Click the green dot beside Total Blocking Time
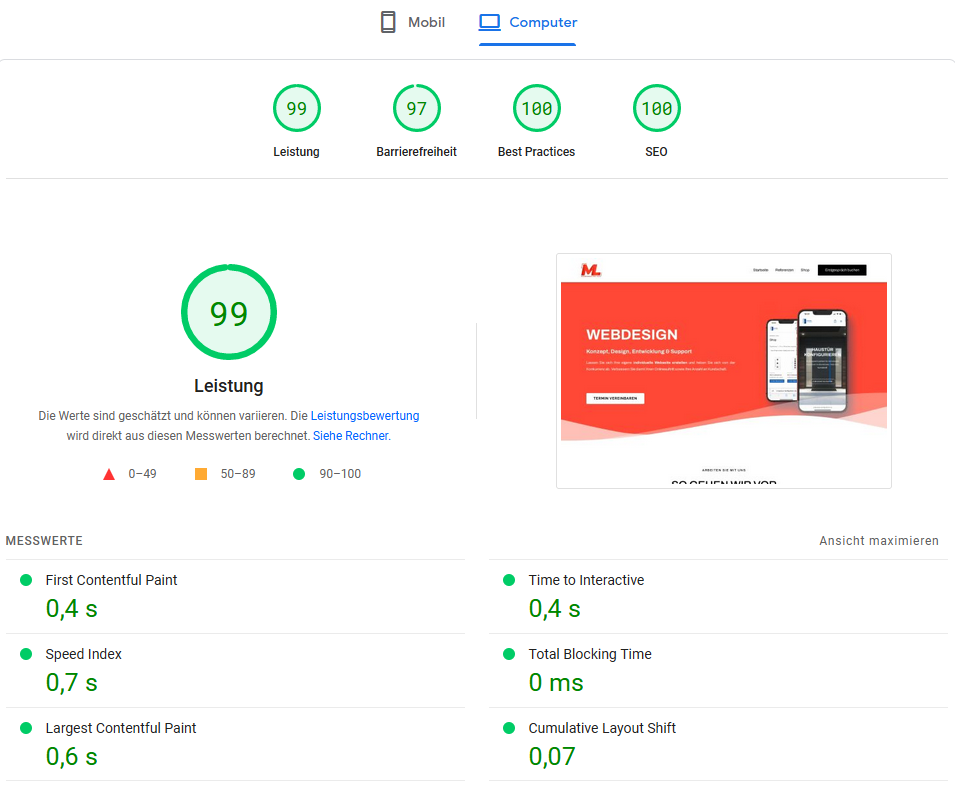This screenshot has height=787, width=955. [x=509, y=654]
